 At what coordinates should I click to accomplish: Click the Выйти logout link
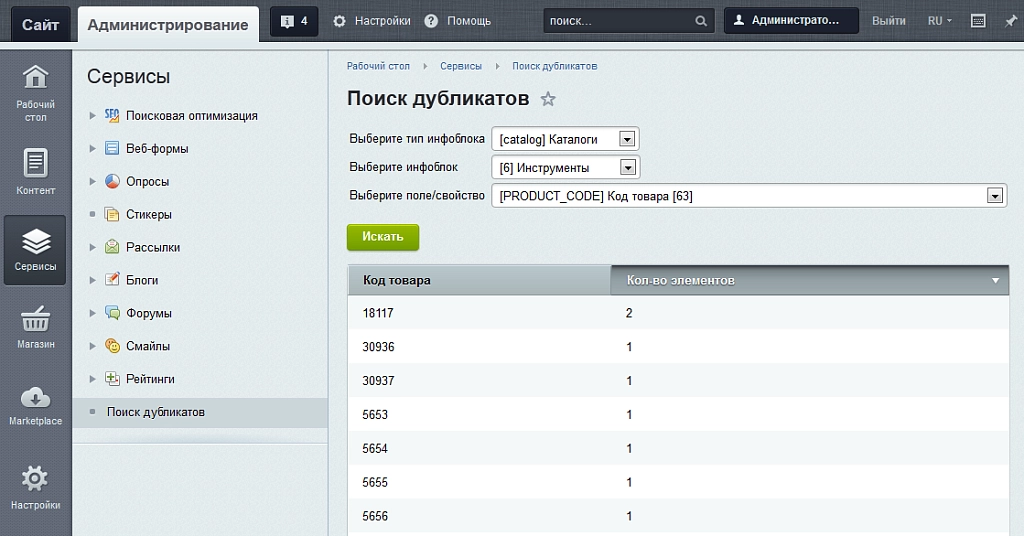tap(889, 21)
